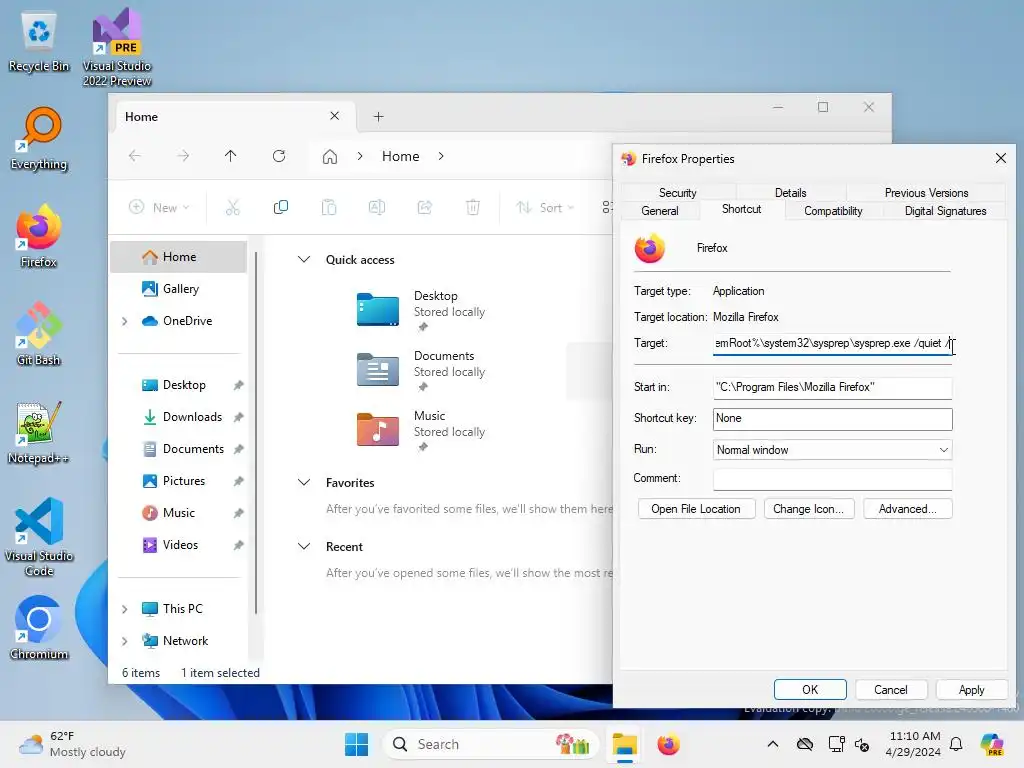Click the home icon in address bar
Screen dimensions: 1024x768
[x=330, y=157]
